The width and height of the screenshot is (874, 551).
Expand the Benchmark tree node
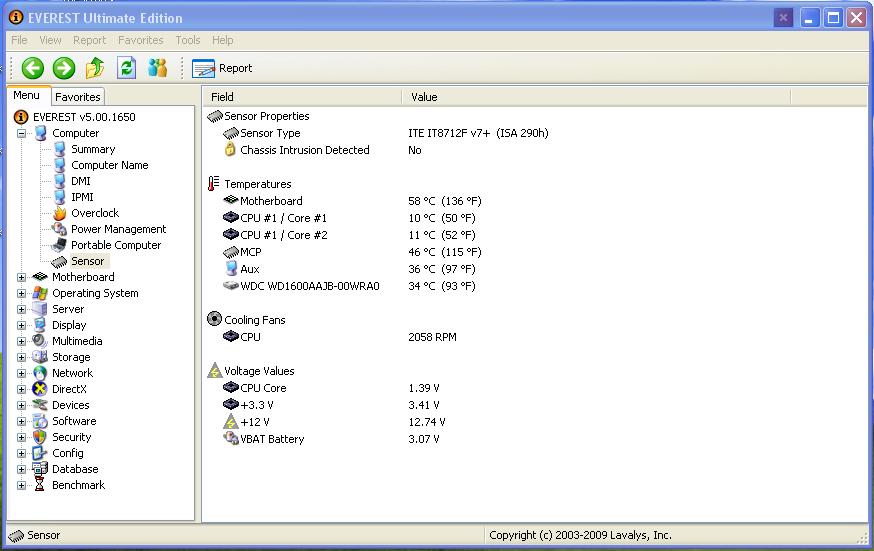pos(21,485)
